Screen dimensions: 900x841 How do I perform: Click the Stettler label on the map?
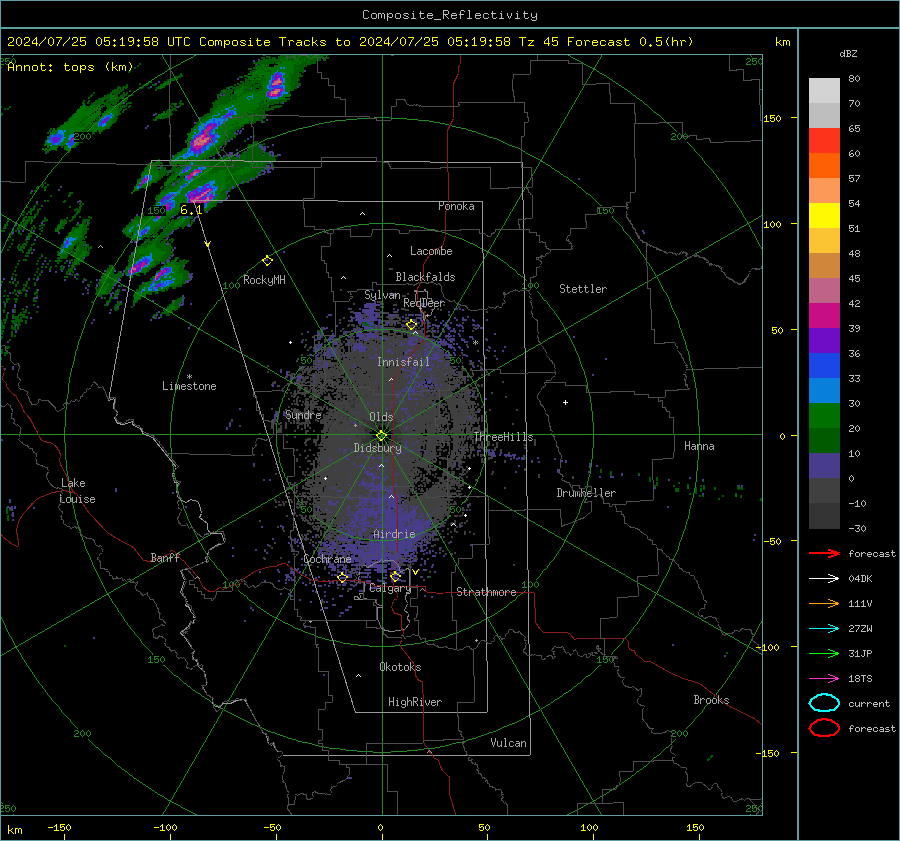(x=583, y=289)
